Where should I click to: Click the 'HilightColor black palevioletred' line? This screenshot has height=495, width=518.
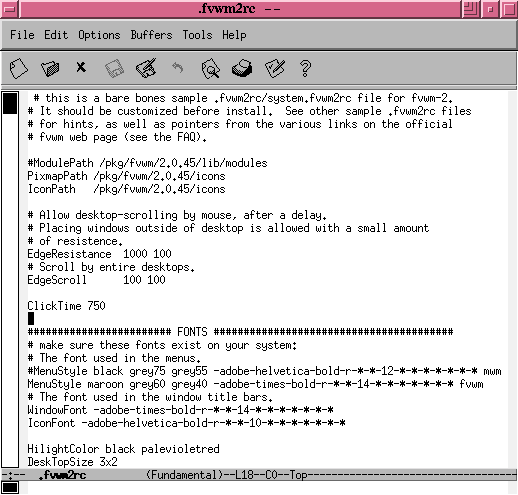coord(123,449)
